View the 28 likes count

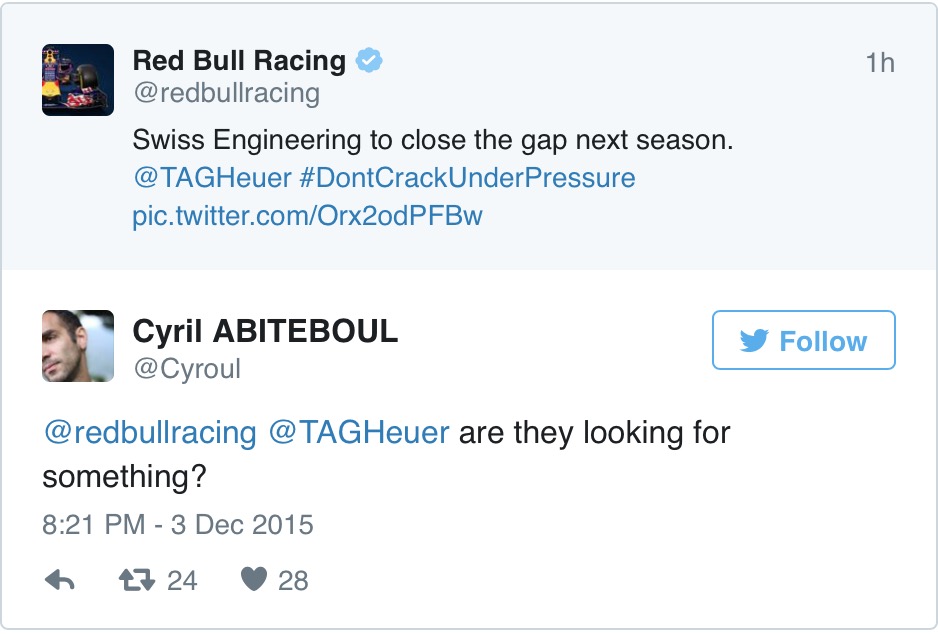coord(293,580)
